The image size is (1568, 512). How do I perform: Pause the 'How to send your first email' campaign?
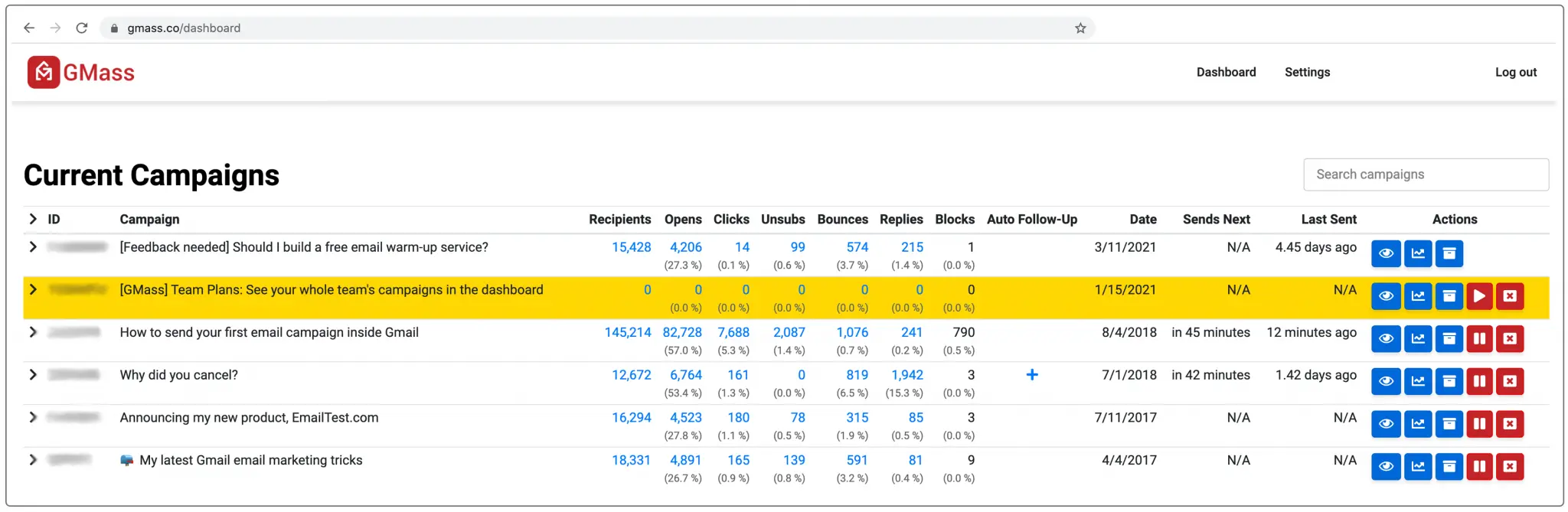(1479, 339)
